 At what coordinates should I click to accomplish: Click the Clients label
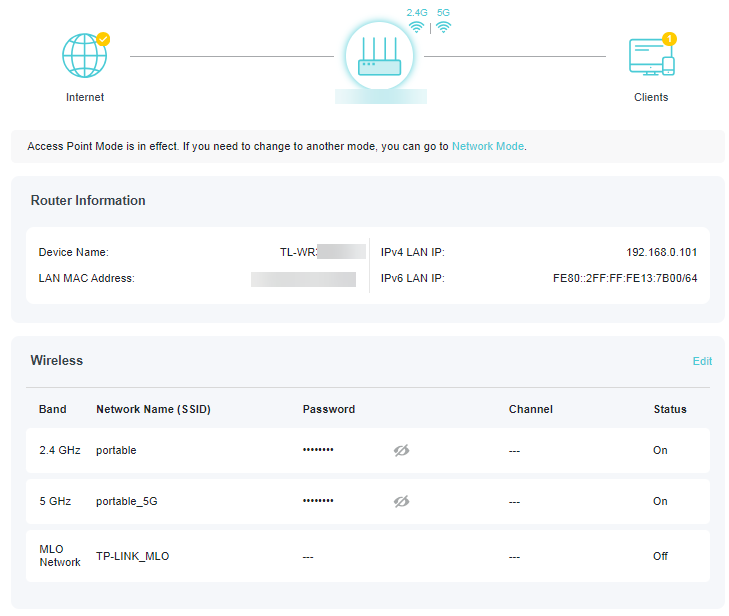[651, 97]
